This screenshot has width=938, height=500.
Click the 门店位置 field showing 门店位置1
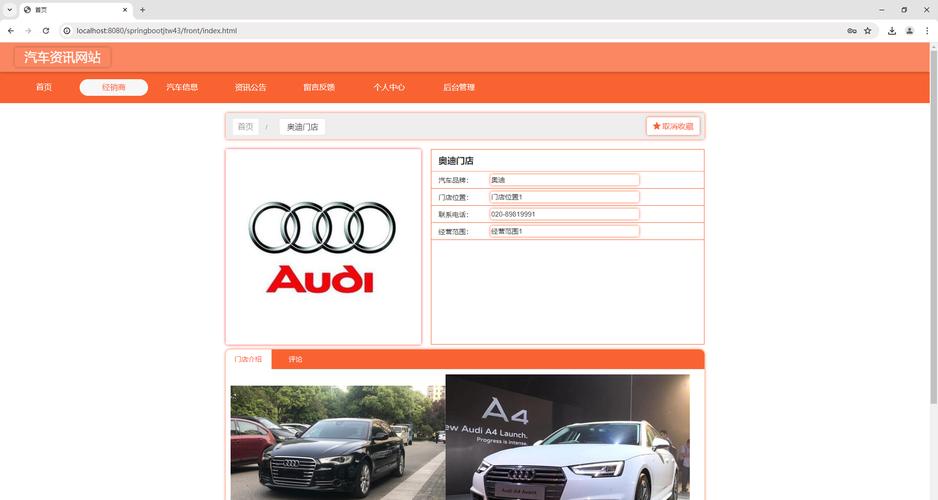[x=564, y=197]
